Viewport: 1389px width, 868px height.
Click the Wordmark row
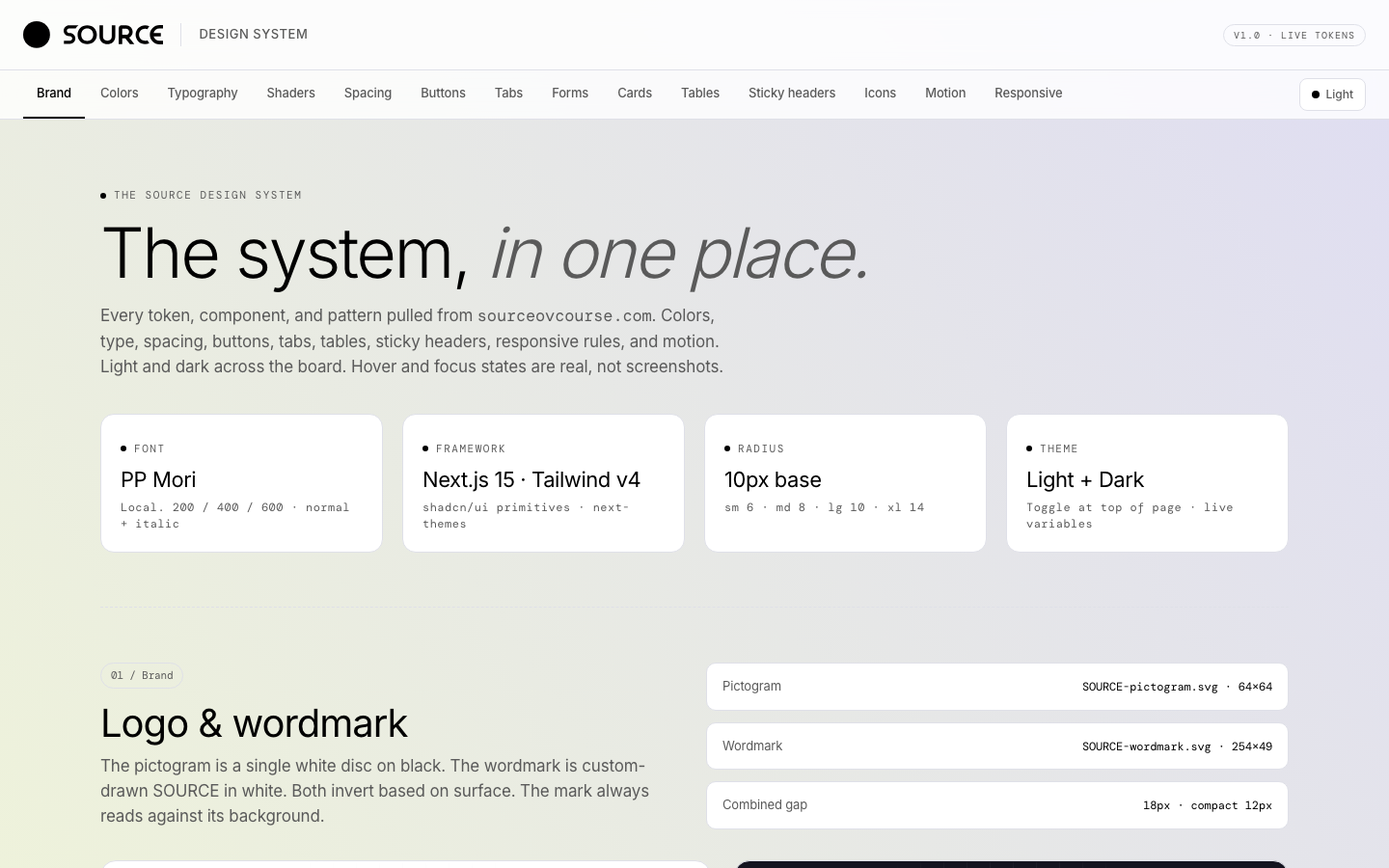pyautogui.click(x=997, y=746)
